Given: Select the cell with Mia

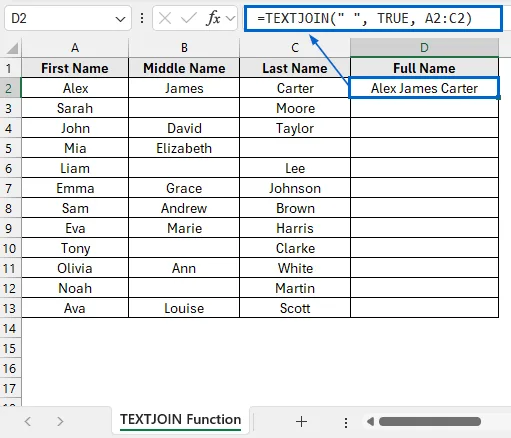Looking at the screenshot, I should tap(75, 148).
